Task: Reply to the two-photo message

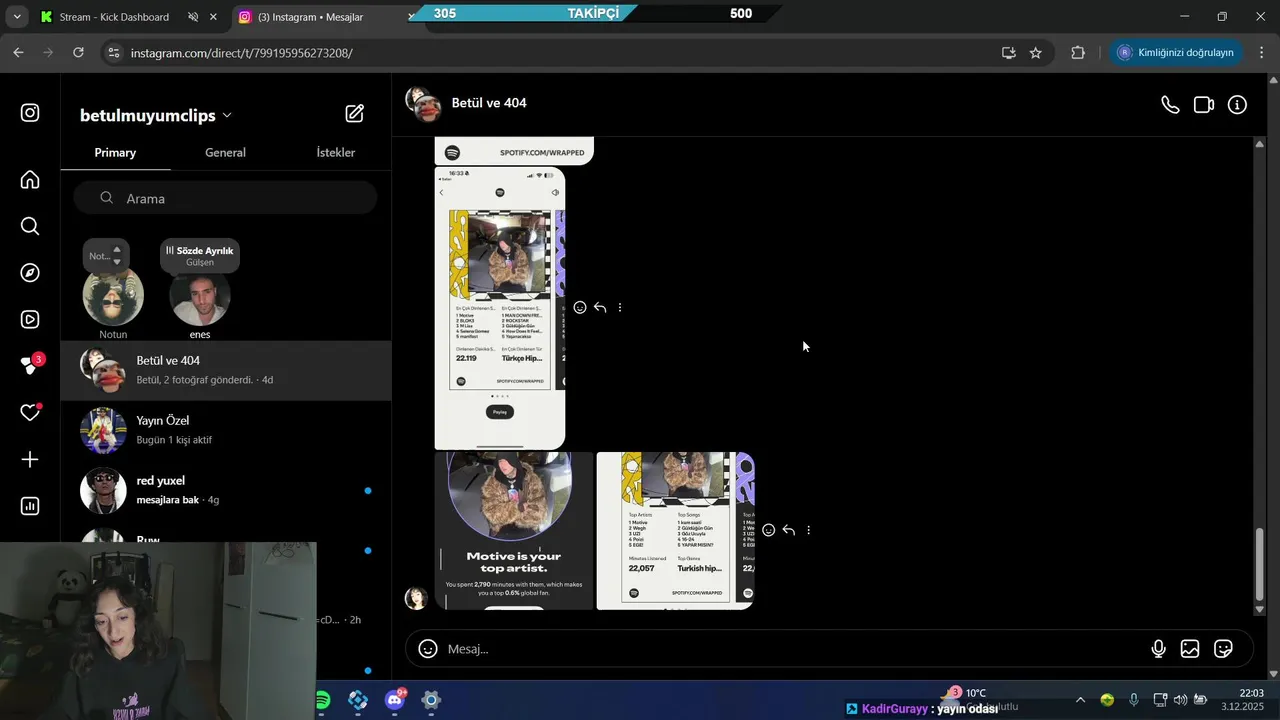Action: pos(789,530)
